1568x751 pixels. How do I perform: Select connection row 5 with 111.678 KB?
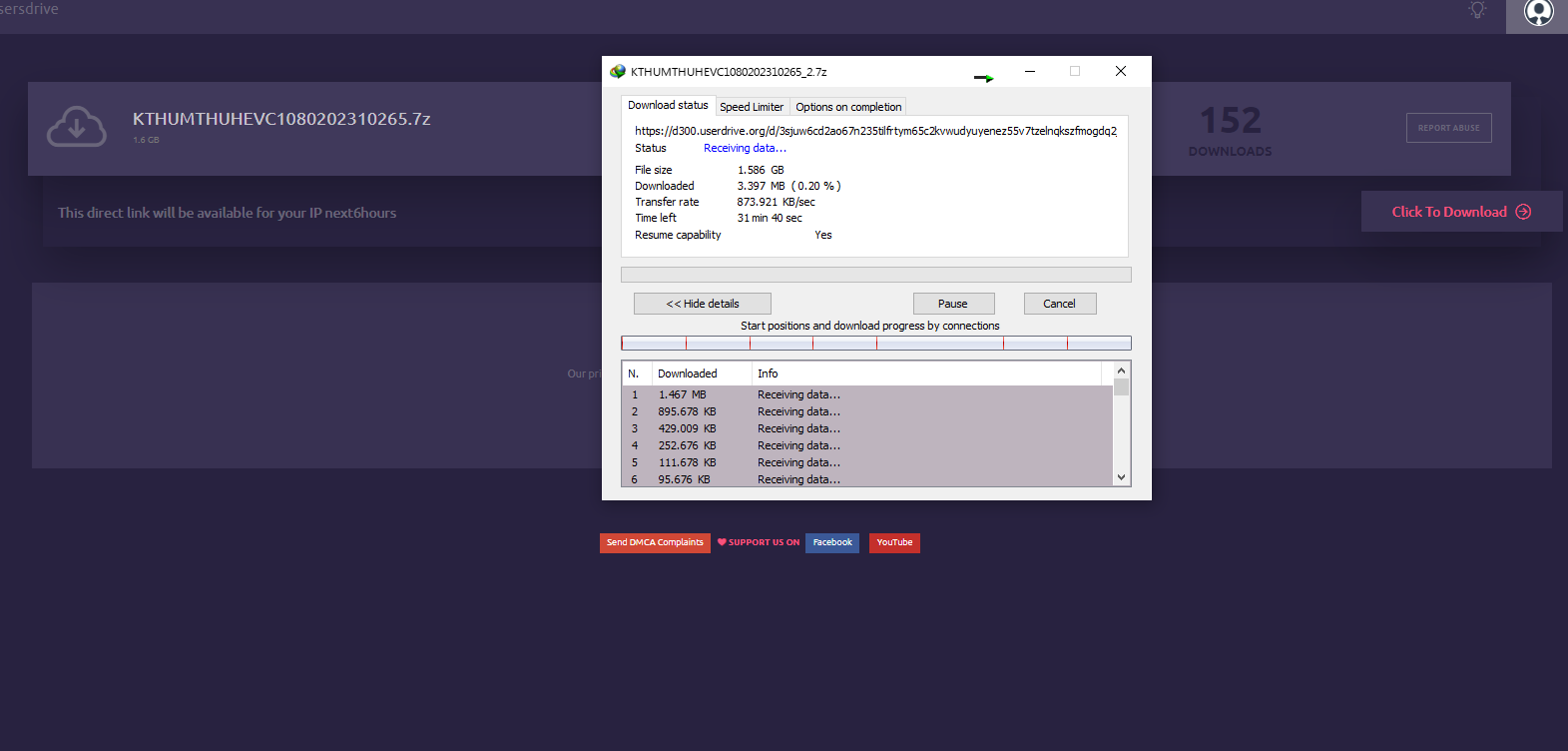(867, 462)
